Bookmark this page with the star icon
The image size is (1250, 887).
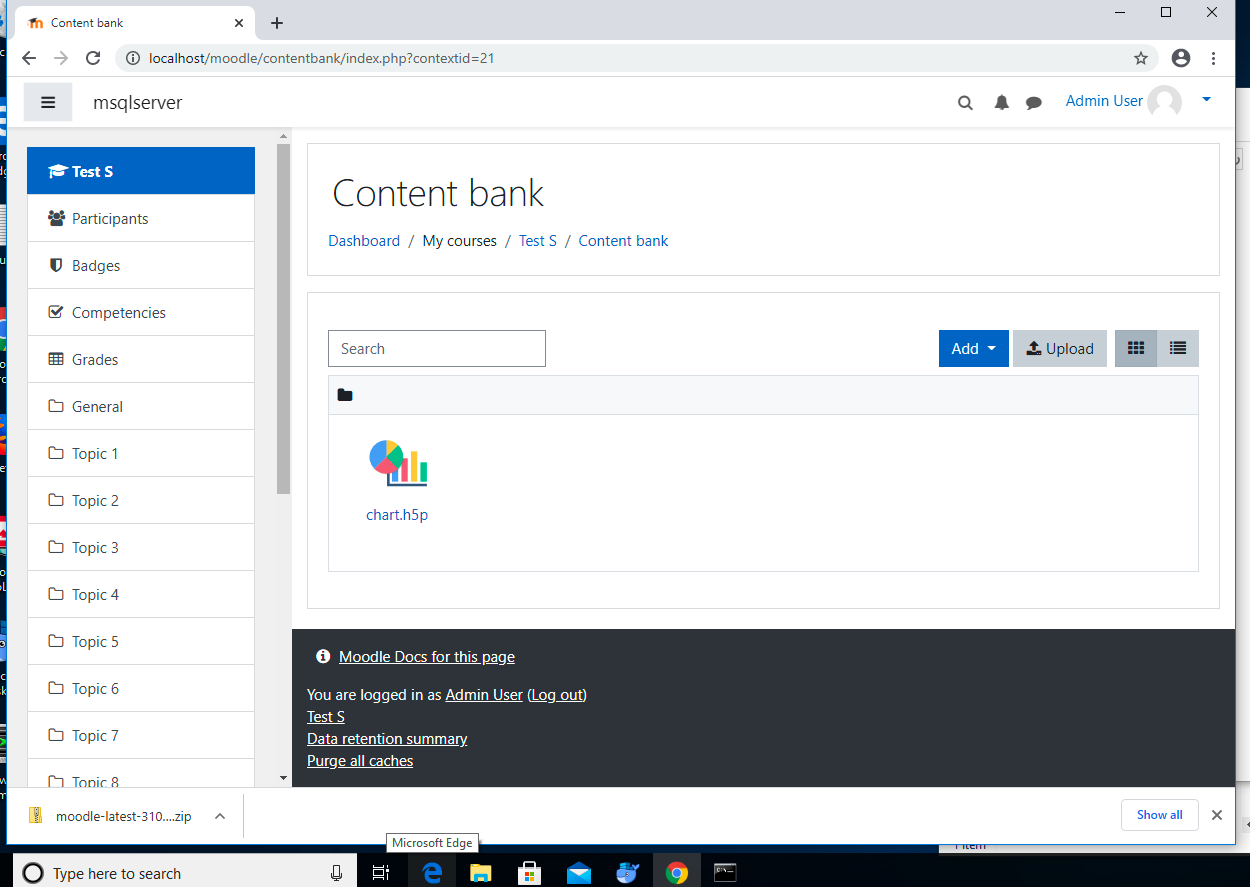(x=1141, y=58)
